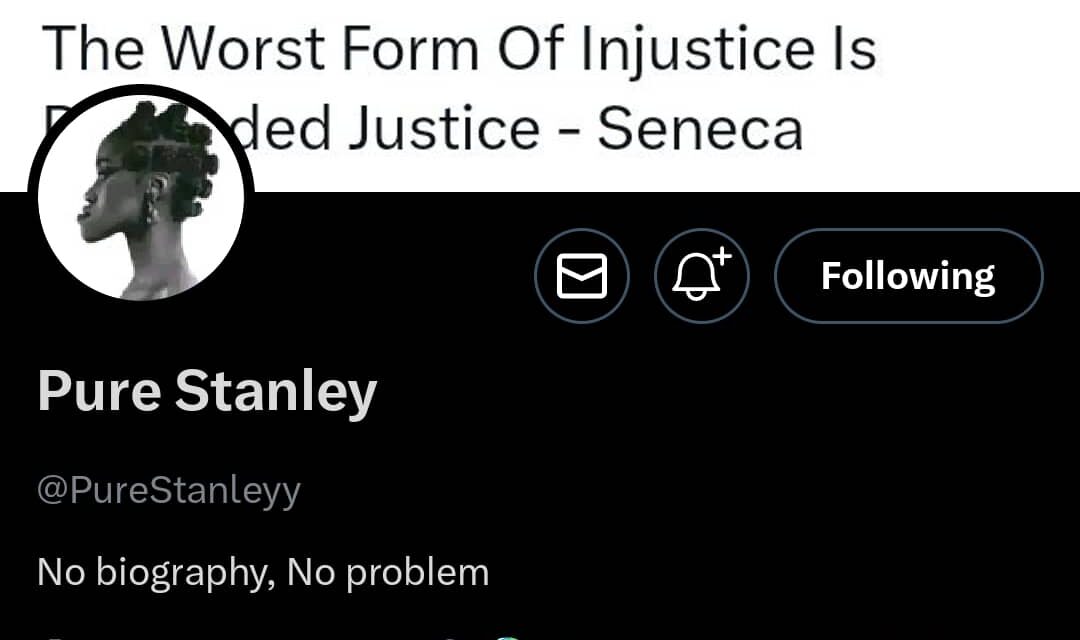Click "Stanley" in the profile display name
This screenshot has width=1080, height=640.
click(276, 392)
